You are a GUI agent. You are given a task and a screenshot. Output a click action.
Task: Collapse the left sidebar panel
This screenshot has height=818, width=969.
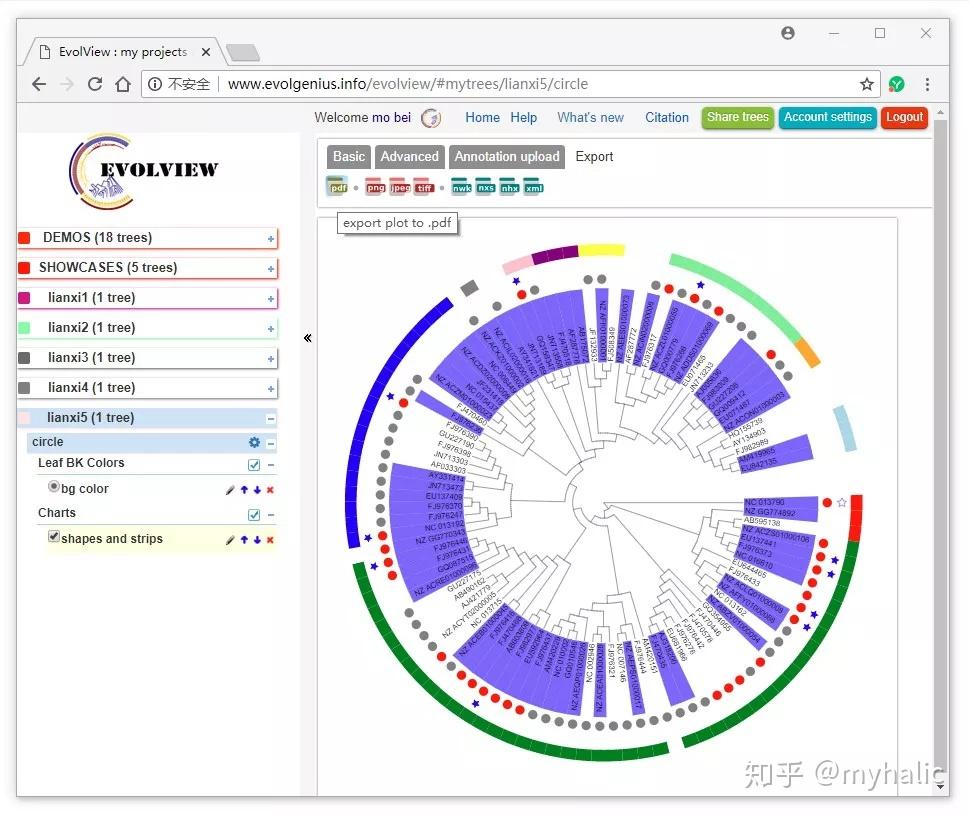pyautogui.click(x=308, y=338)
